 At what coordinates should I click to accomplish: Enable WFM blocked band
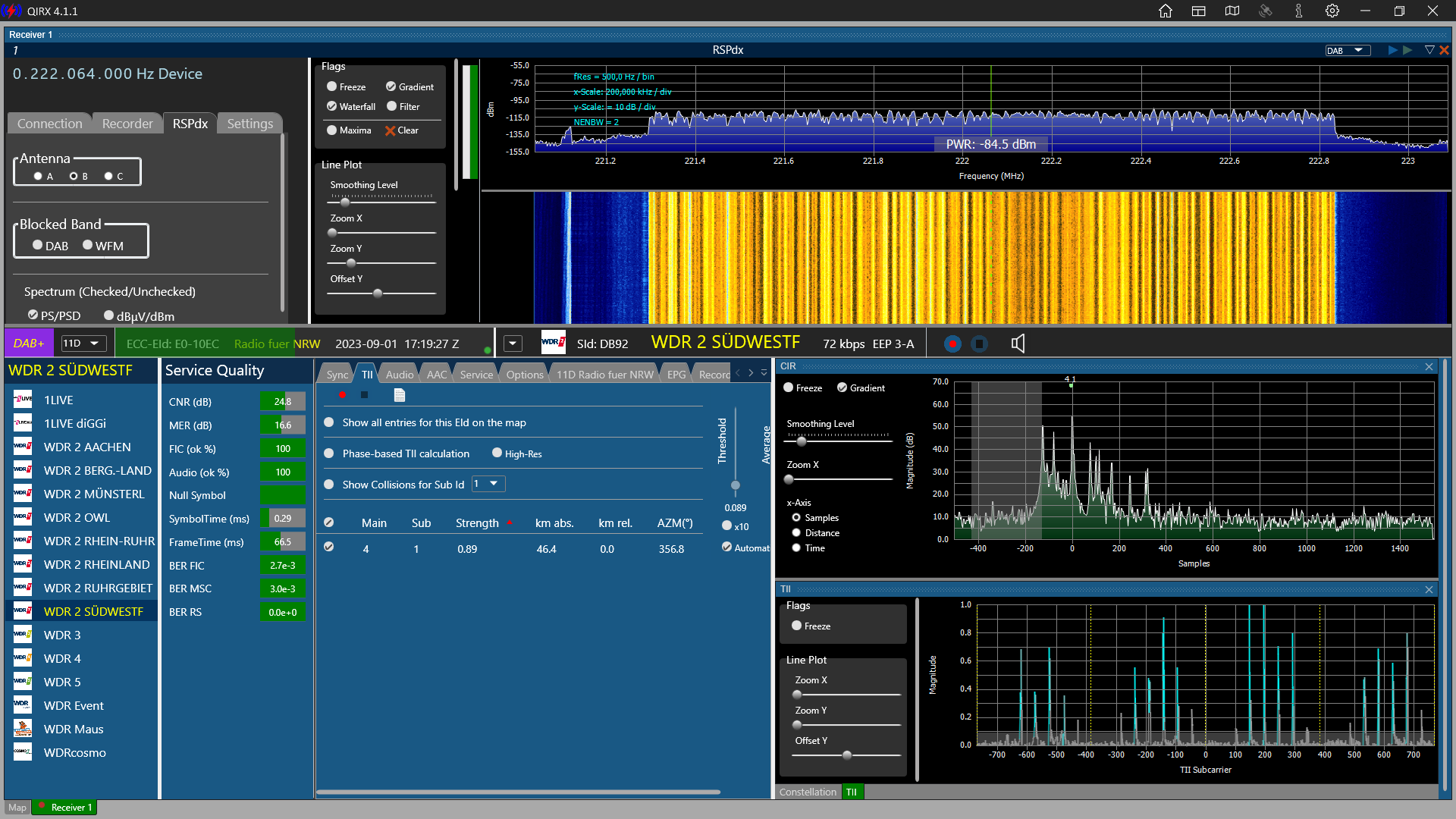coord(88,246)
